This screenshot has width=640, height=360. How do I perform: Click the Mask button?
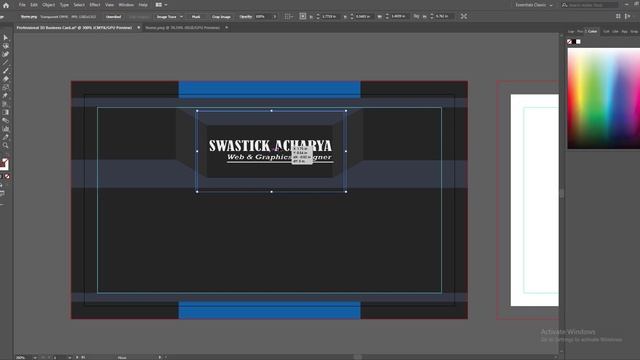point(196,17)
